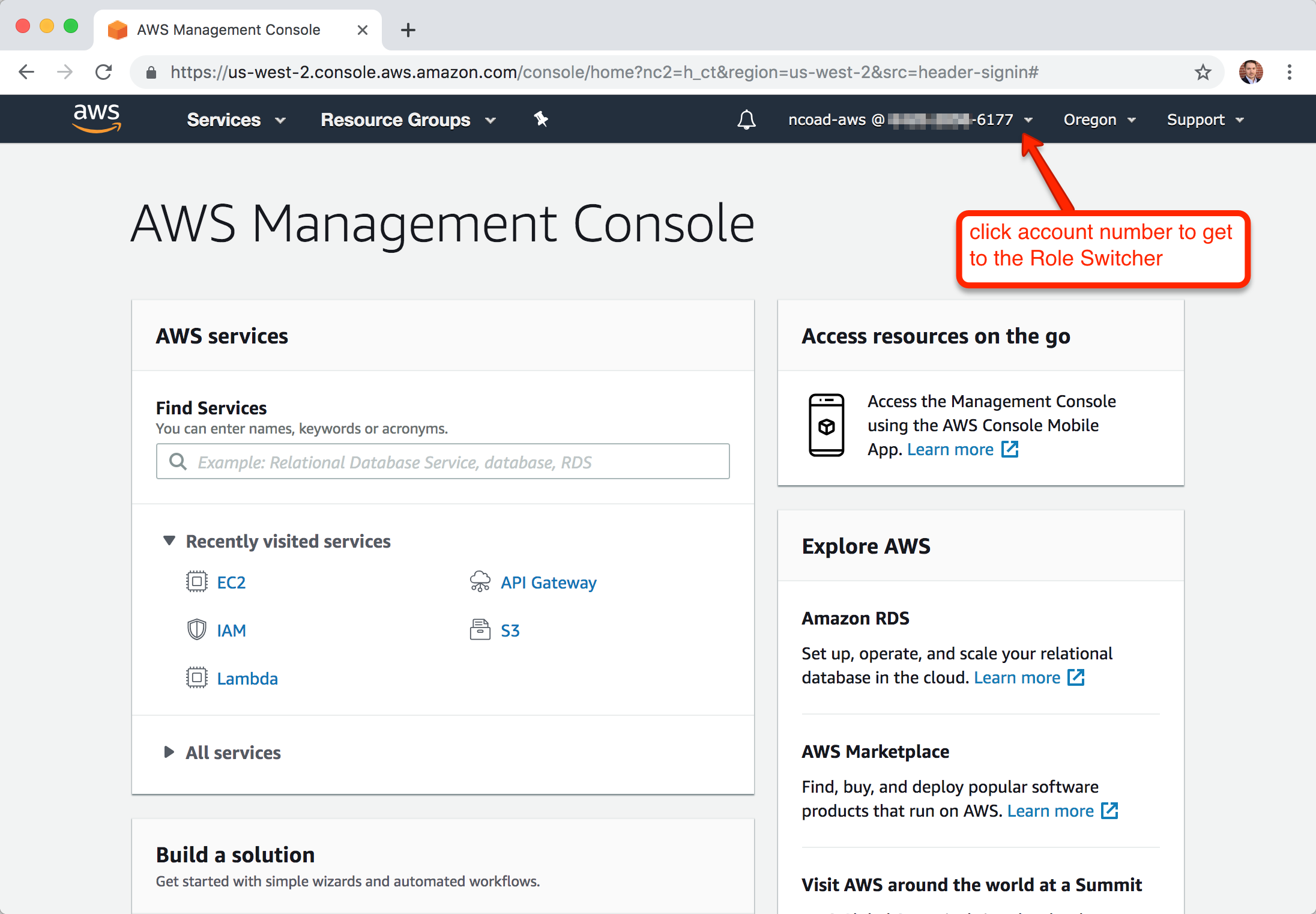Expand the All services section
This screenshot has height=914, width=1316.
tap(169, 752)
